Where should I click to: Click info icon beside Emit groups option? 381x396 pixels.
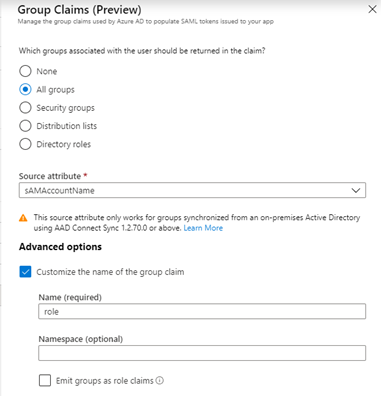(160, 380)
